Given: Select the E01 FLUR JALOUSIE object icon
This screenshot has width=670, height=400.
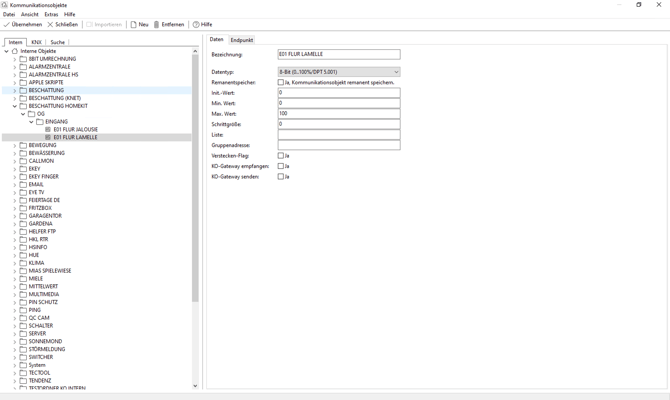Looking at the screenshot, I should pos(48,130).
